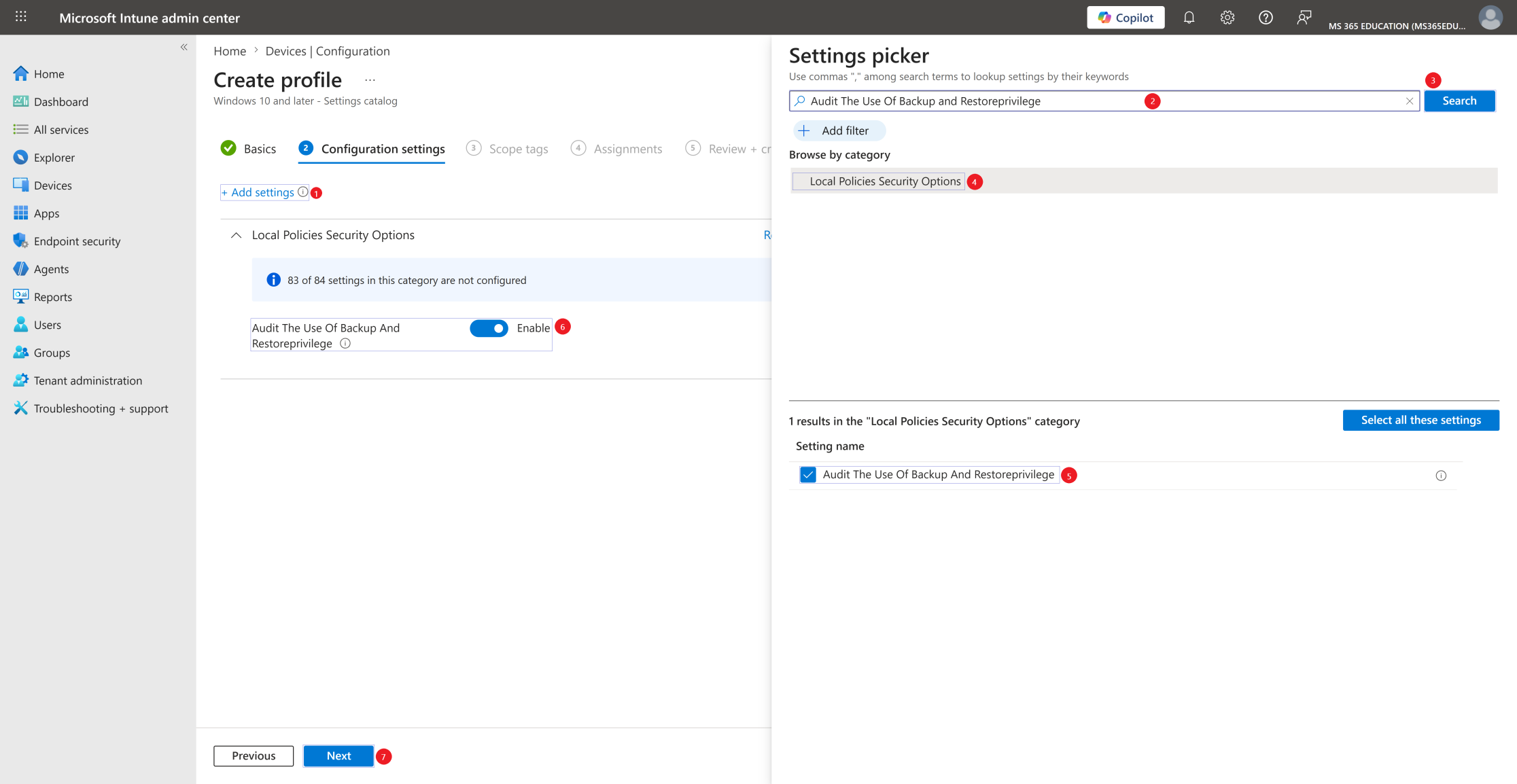Select Local Policies Security Options category
The height and width of the screenshot is (784, 1517).
[884, 181]
